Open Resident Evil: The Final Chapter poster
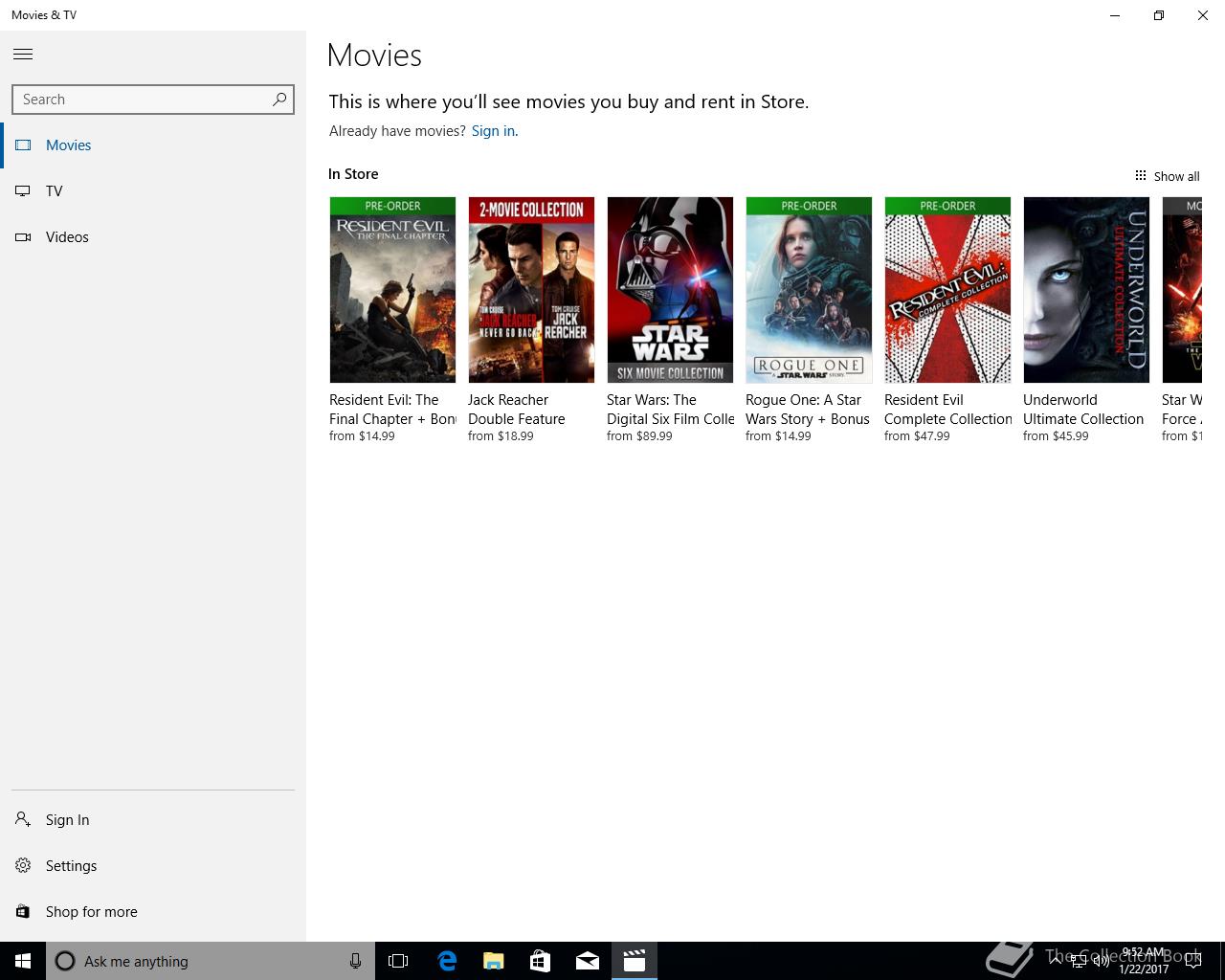This screenshot has width=1225, height=980. 392,290
